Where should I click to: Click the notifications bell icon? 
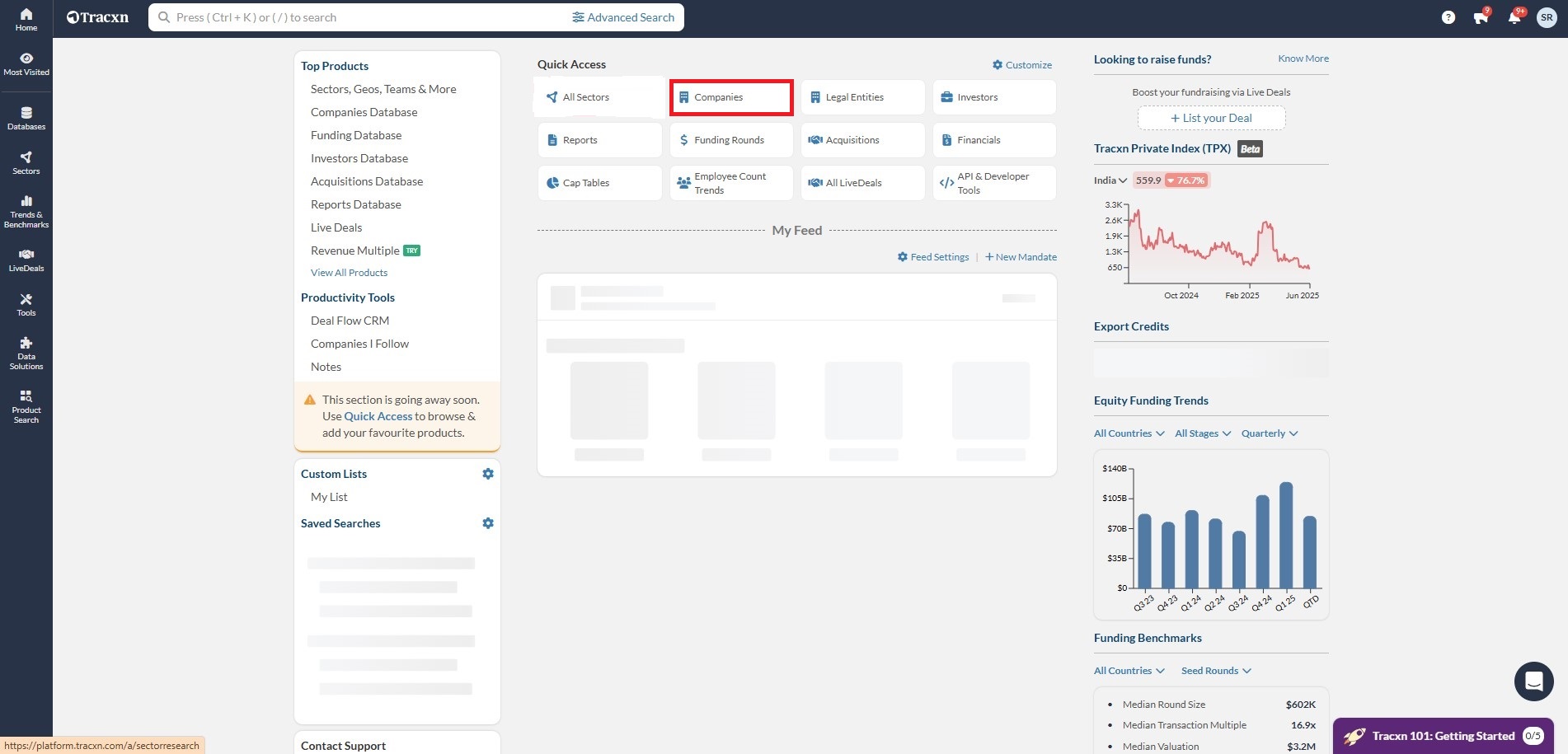[1514, 17]
